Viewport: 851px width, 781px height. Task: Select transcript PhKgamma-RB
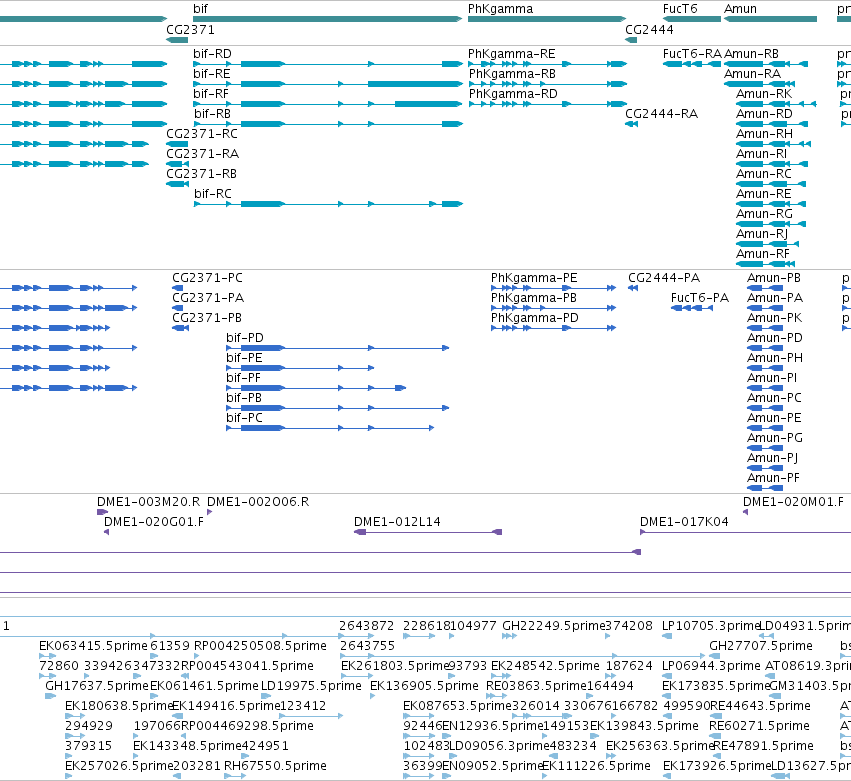point(512,74)
